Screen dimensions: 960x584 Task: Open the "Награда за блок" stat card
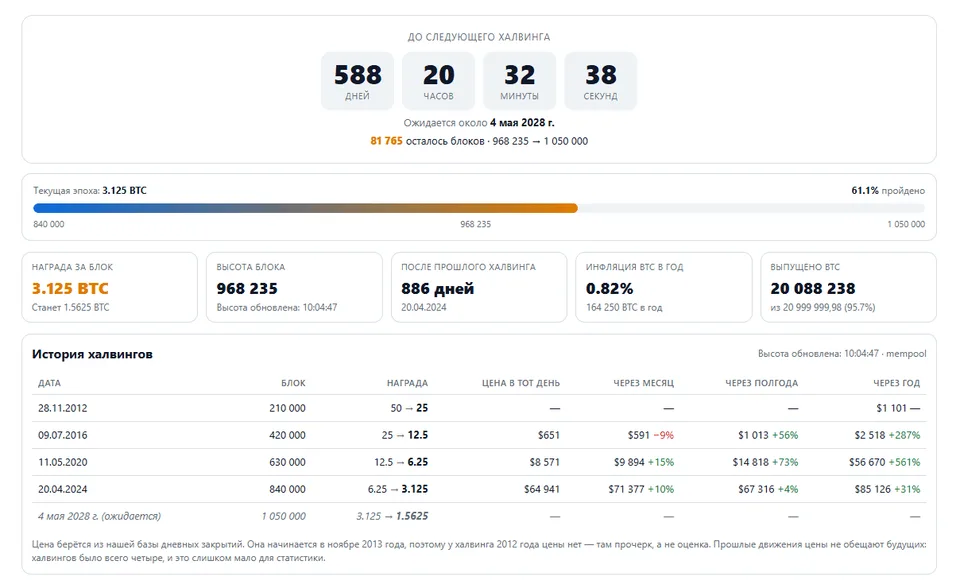[110, 287]
